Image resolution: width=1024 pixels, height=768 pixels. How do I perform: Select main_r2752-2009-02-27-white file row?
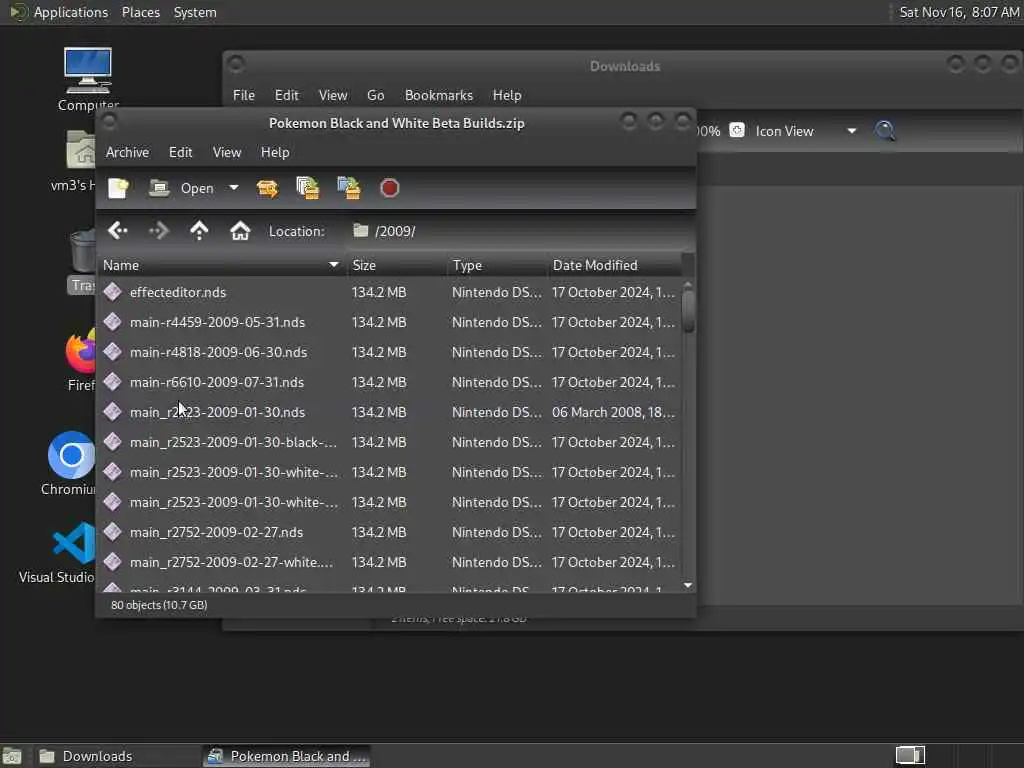click(x=389, y=562)
